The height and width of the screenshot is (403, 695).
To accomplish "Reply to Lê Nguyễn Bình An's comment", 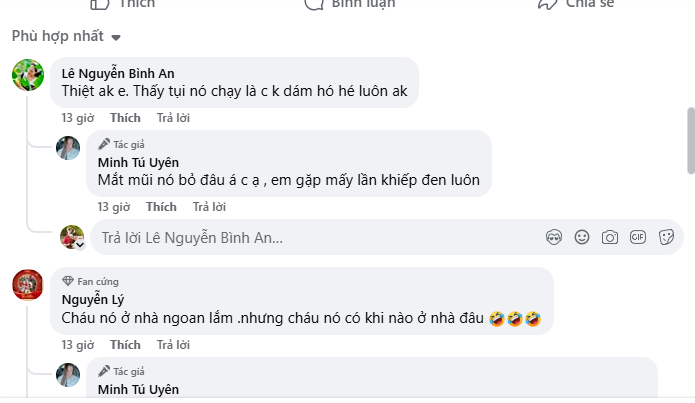I will coord(173,118).
